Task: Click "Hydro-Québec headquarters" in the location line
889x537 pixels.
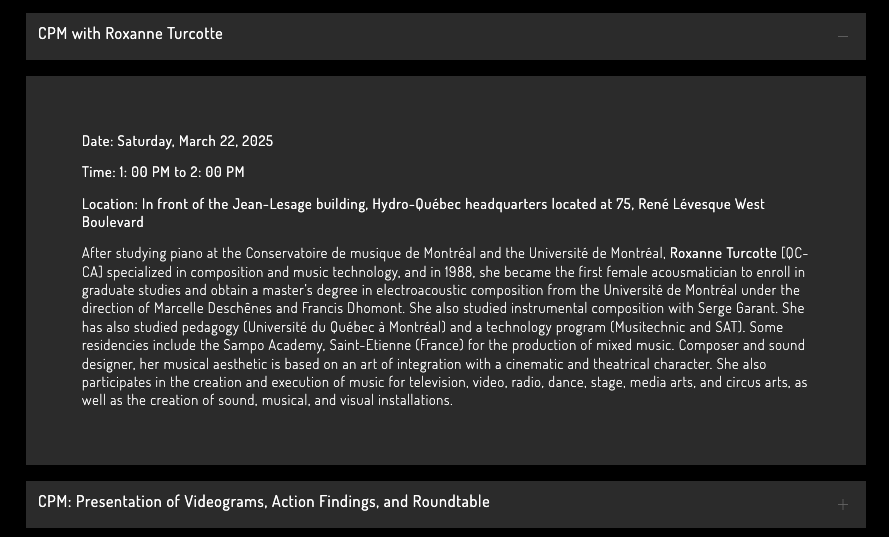Action: (458, 204)
